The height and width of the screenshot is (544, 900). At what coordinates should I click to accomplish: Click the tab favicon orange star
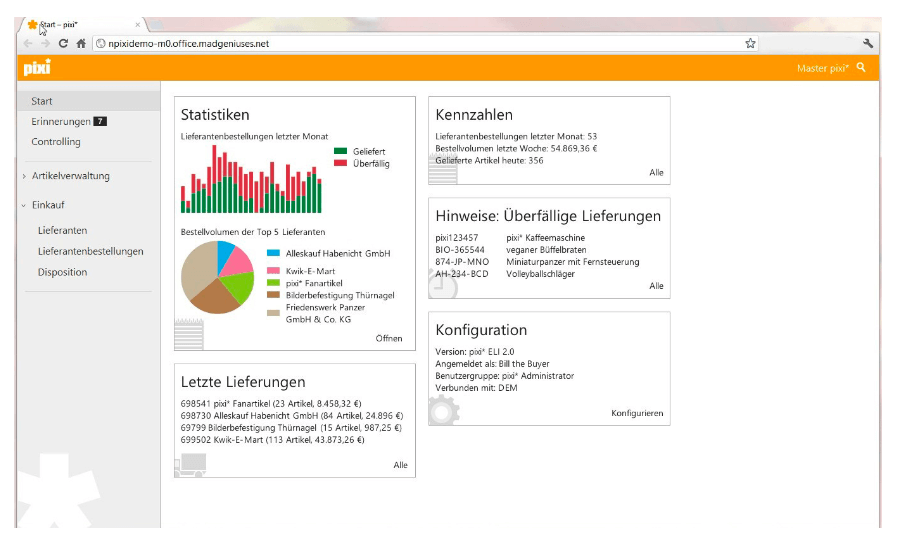[x=33, y=25]
